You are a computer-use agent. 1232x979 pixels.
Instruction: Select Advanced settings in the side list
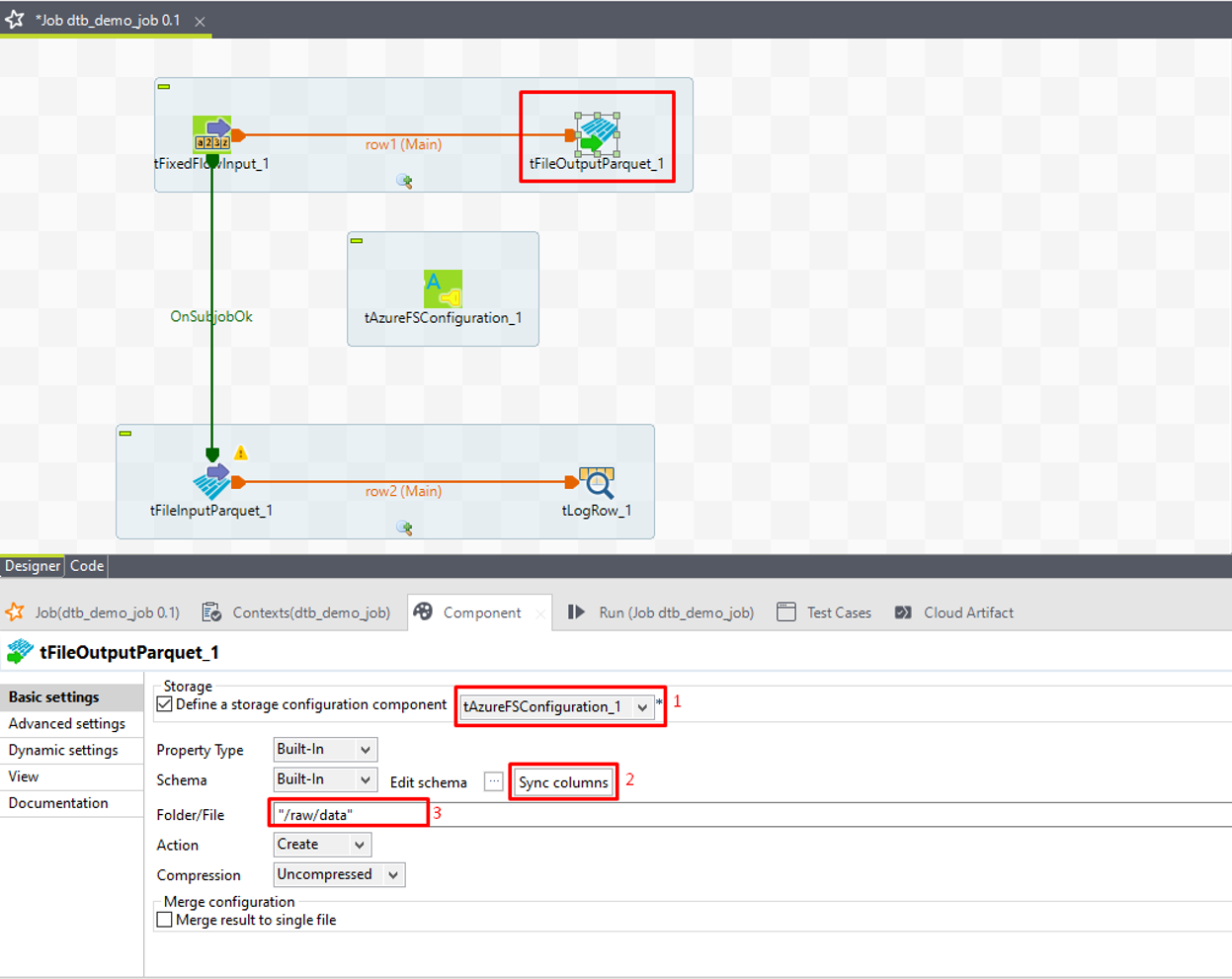[x=71, y=723]
